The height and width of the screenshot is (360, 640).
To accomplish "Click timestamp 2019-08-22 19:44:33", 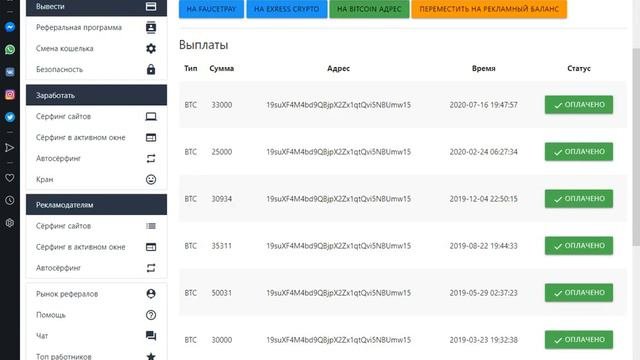I will pyautogui.click(x=484, y=246).
